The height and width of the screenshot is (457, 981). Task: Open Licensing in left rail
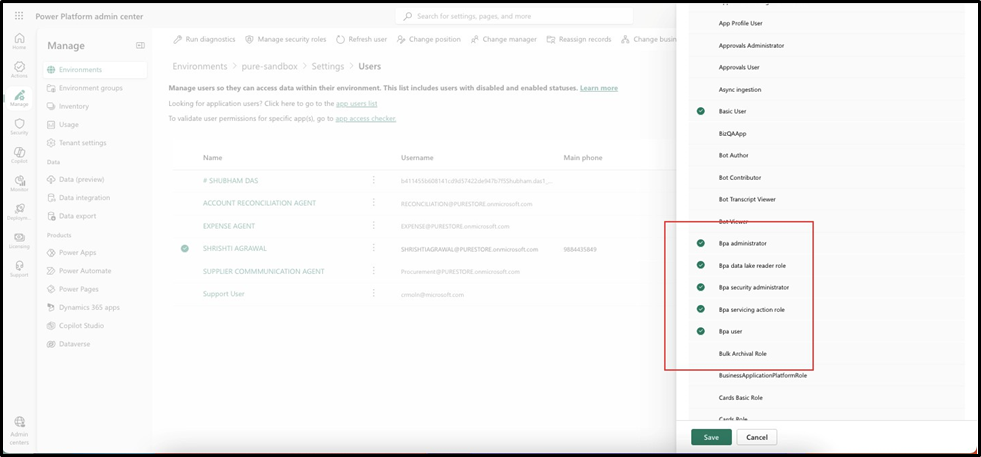click(x=19, y=241)
